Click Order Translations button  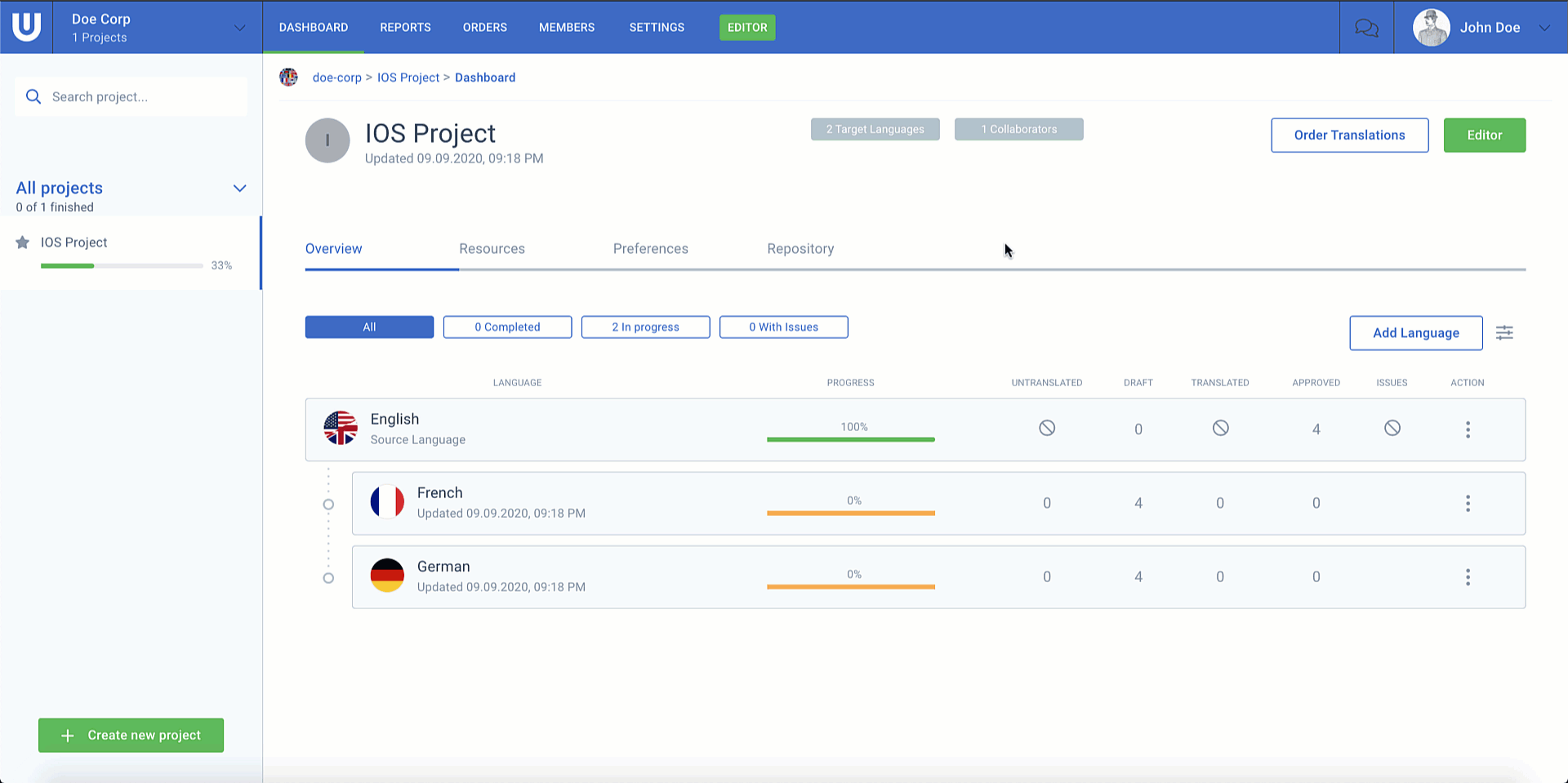click(1349, 135)
